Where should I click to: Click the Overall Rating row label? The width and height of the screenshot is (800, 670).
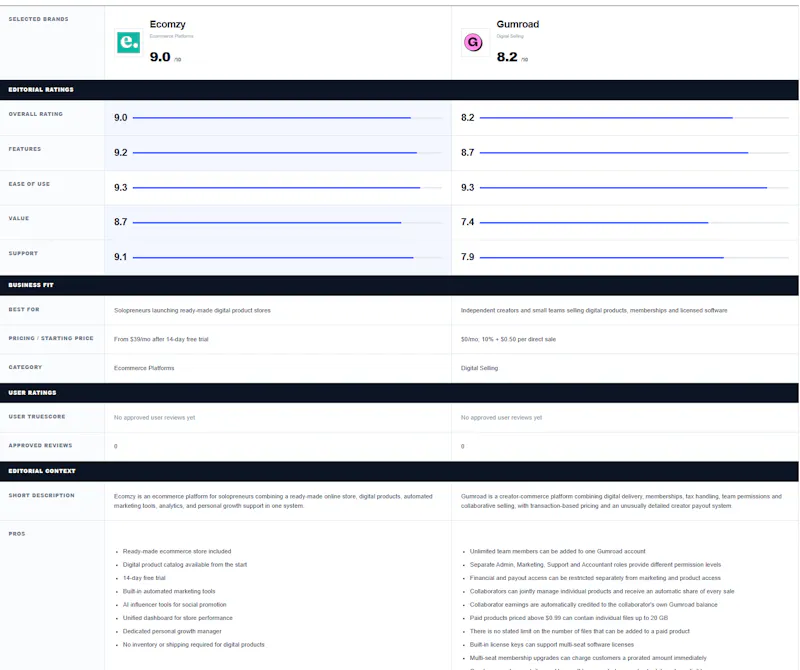(x=36, y=114)
